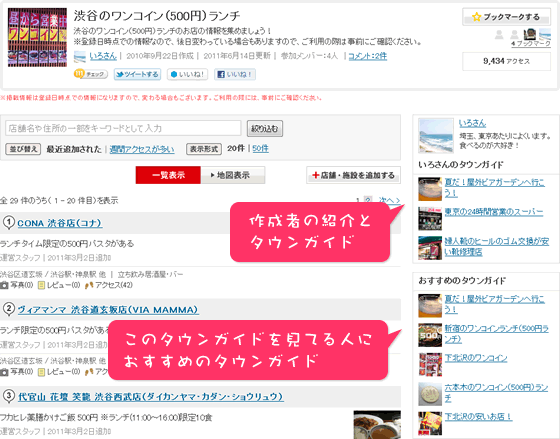
Task: Click the 写真(0) camera icon for CONA
Action: 4,285
